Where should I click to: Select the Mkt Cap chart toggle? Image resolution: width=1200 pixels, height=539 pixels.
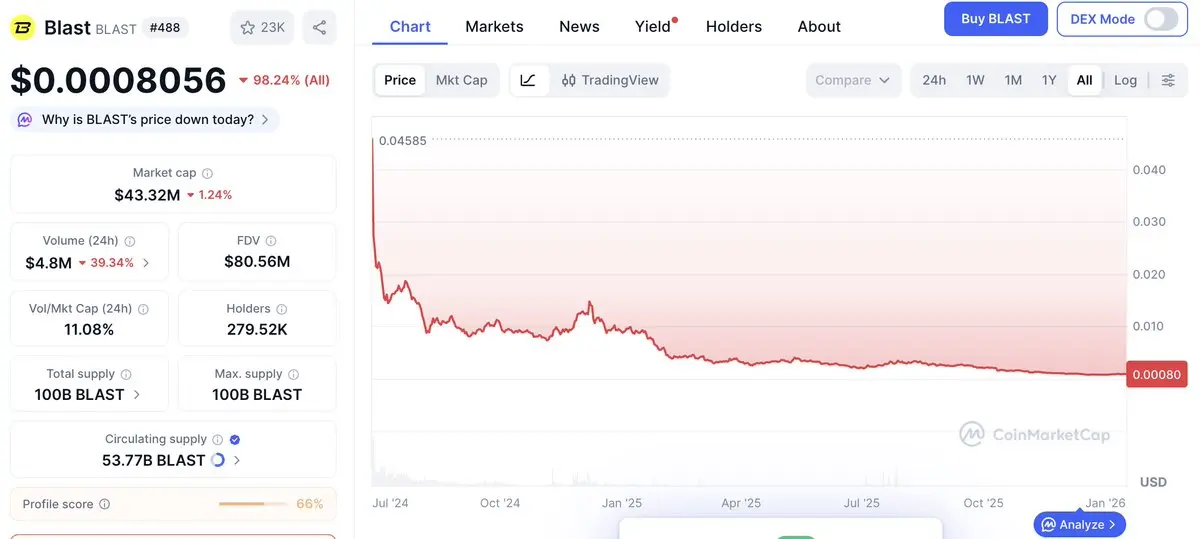pos(461,80)
